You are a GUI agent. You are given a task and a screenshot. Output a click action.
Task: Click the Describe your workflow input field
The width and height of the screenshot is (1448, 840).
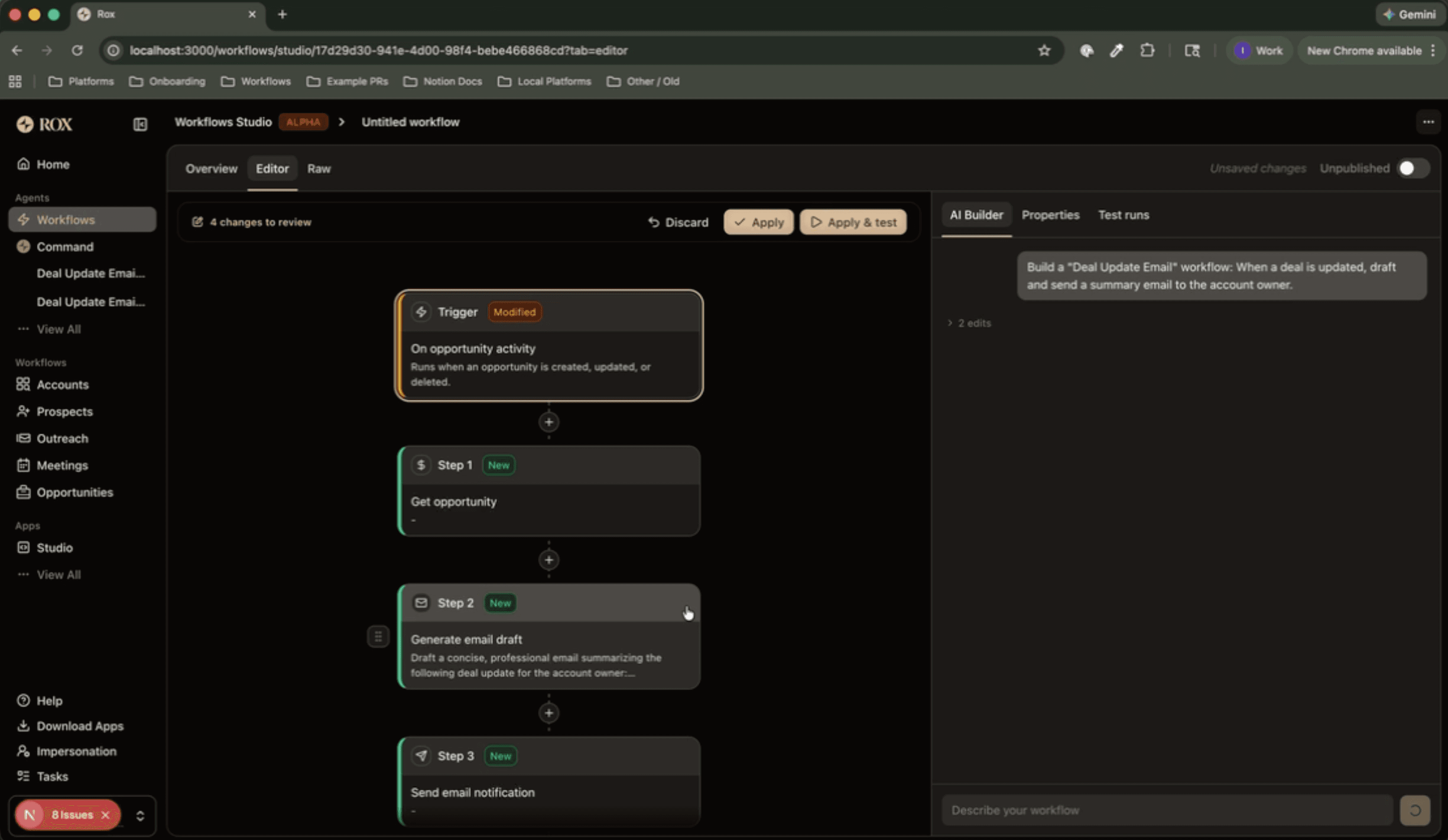point(1166,810)
